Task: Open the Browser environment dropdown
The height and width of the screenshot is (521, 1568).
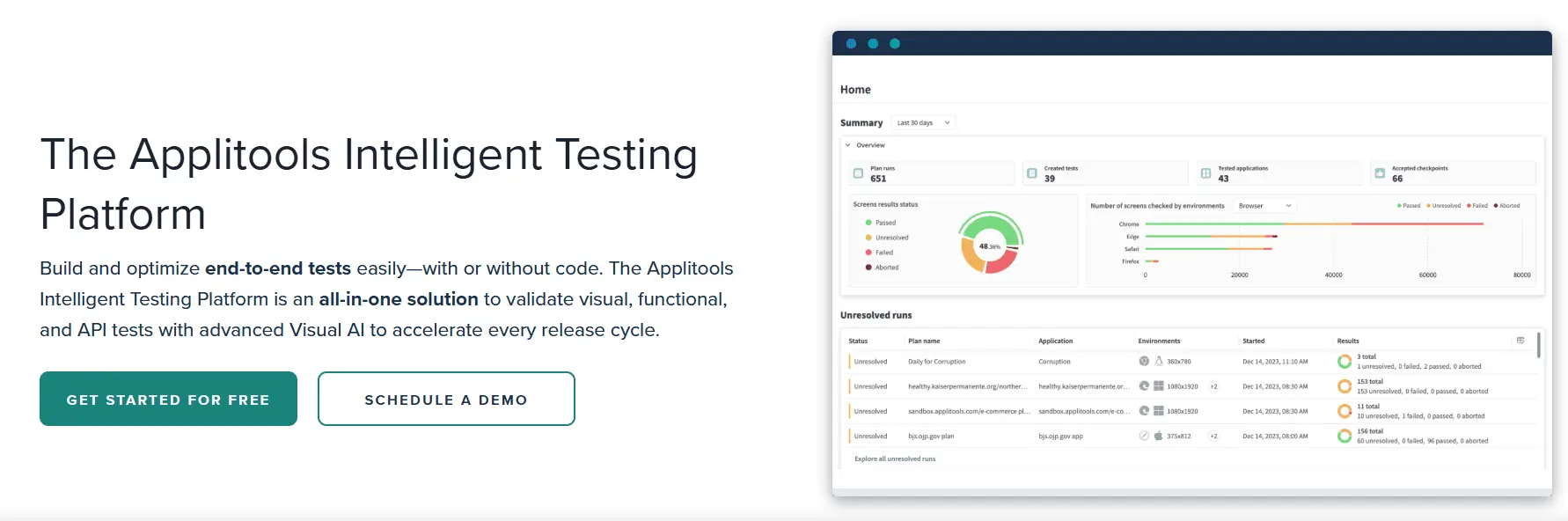Action: [x=1265, y=206]
